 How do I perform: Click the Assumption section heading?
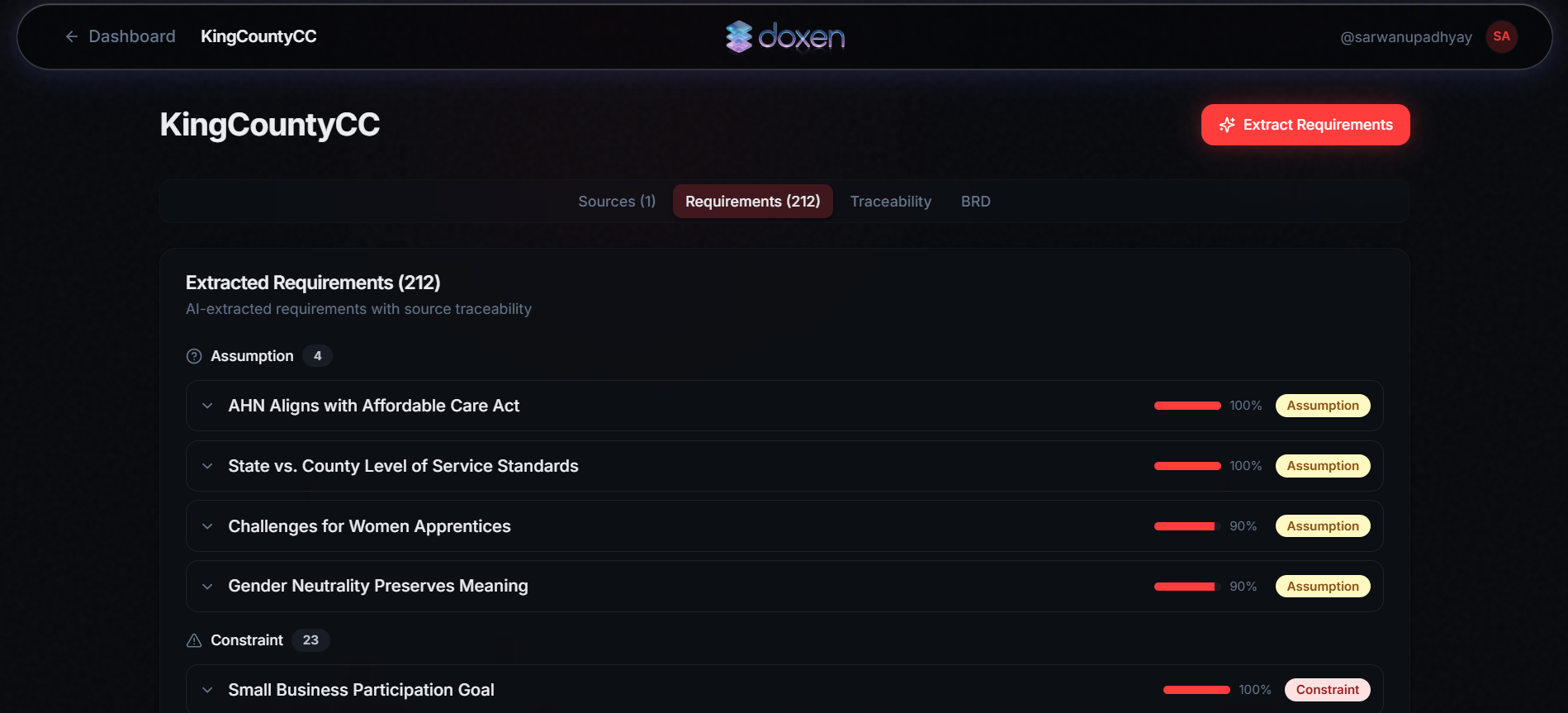[x=252, y=356]
